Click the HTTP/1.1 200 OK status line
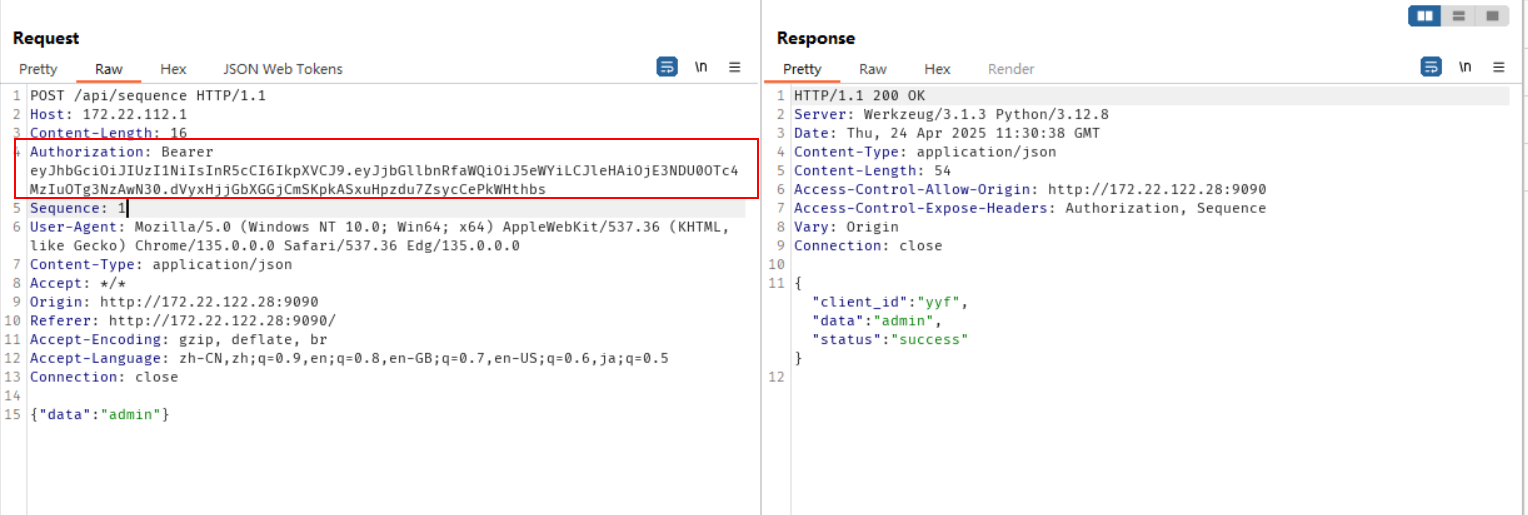1528x515 pixels. coord(860,96)
